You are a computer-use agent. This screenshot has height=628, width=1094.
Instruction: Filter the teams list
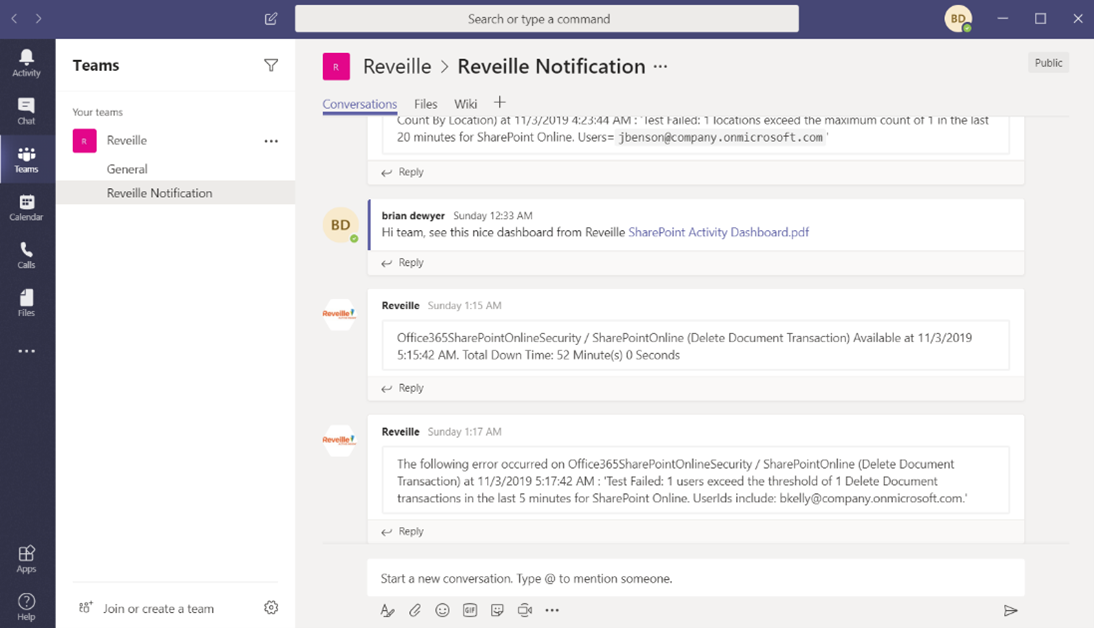click(271, 66)
